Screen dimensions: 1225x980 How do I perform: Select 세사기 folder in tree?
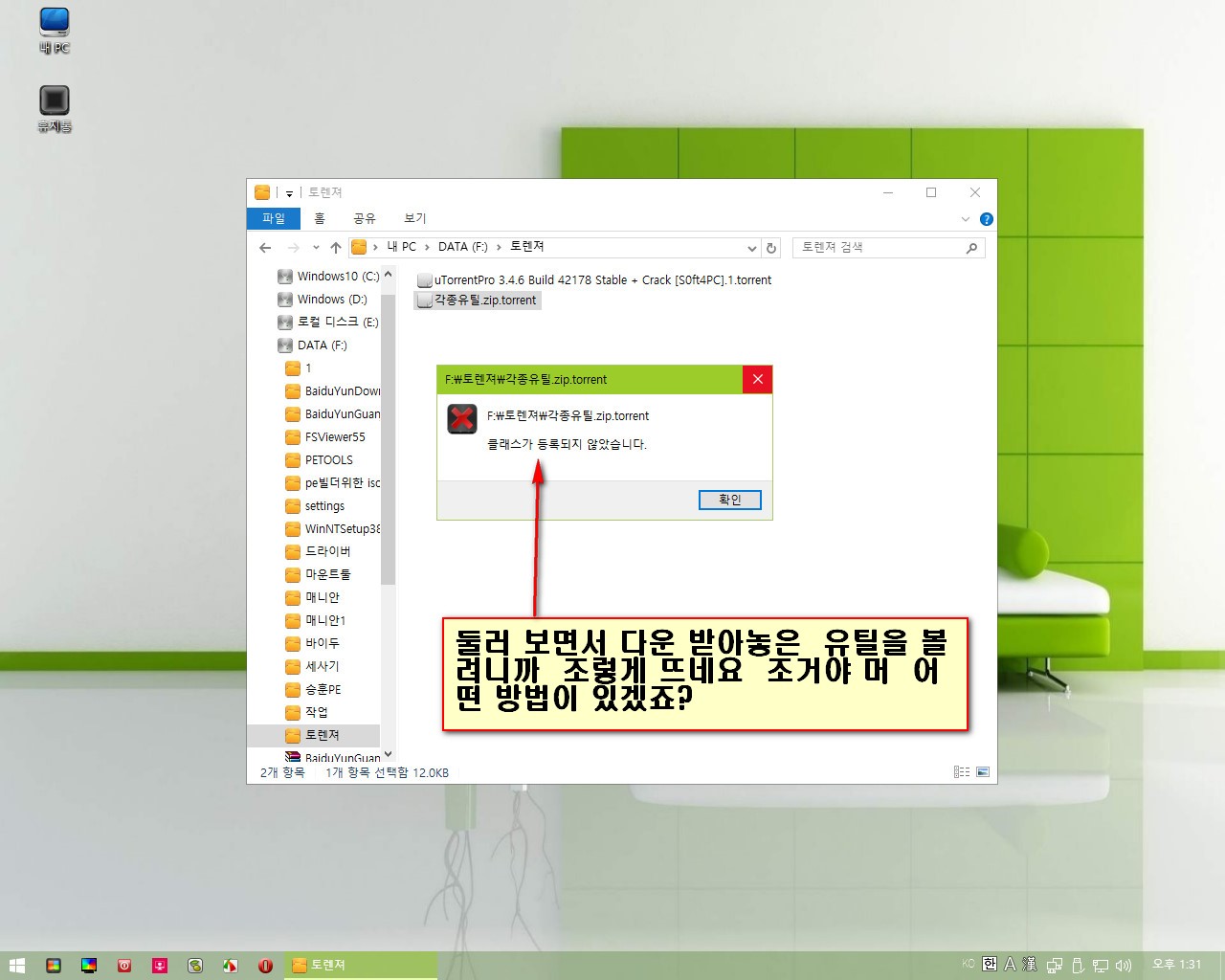313,667
